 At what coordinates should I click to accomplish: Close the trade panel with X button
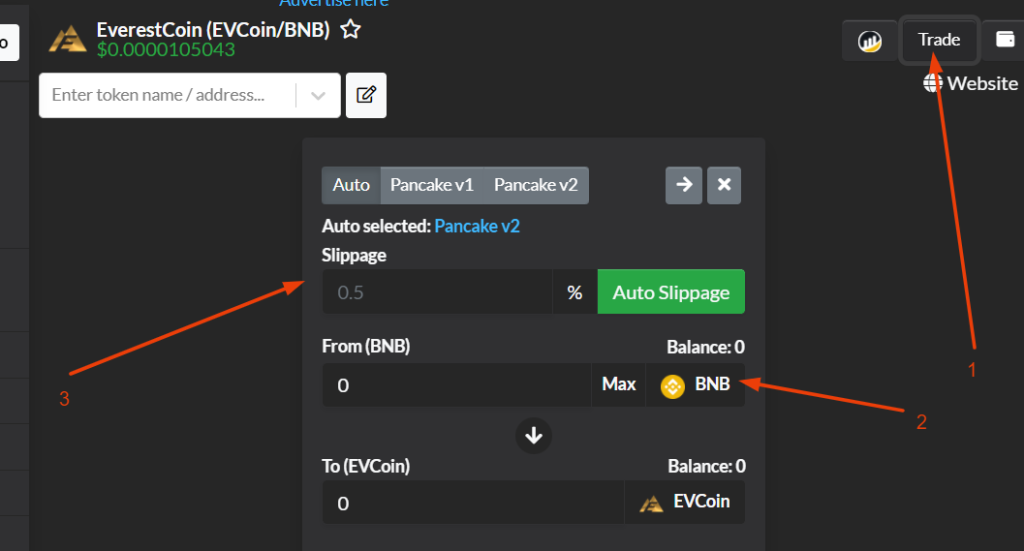point(724,185)
